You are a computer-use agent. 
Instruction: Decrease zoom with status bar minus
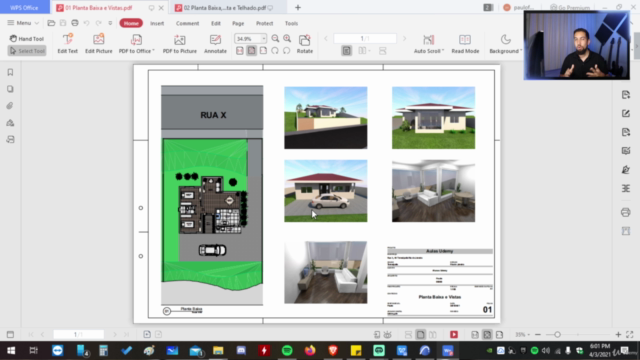tap(538, 335)
